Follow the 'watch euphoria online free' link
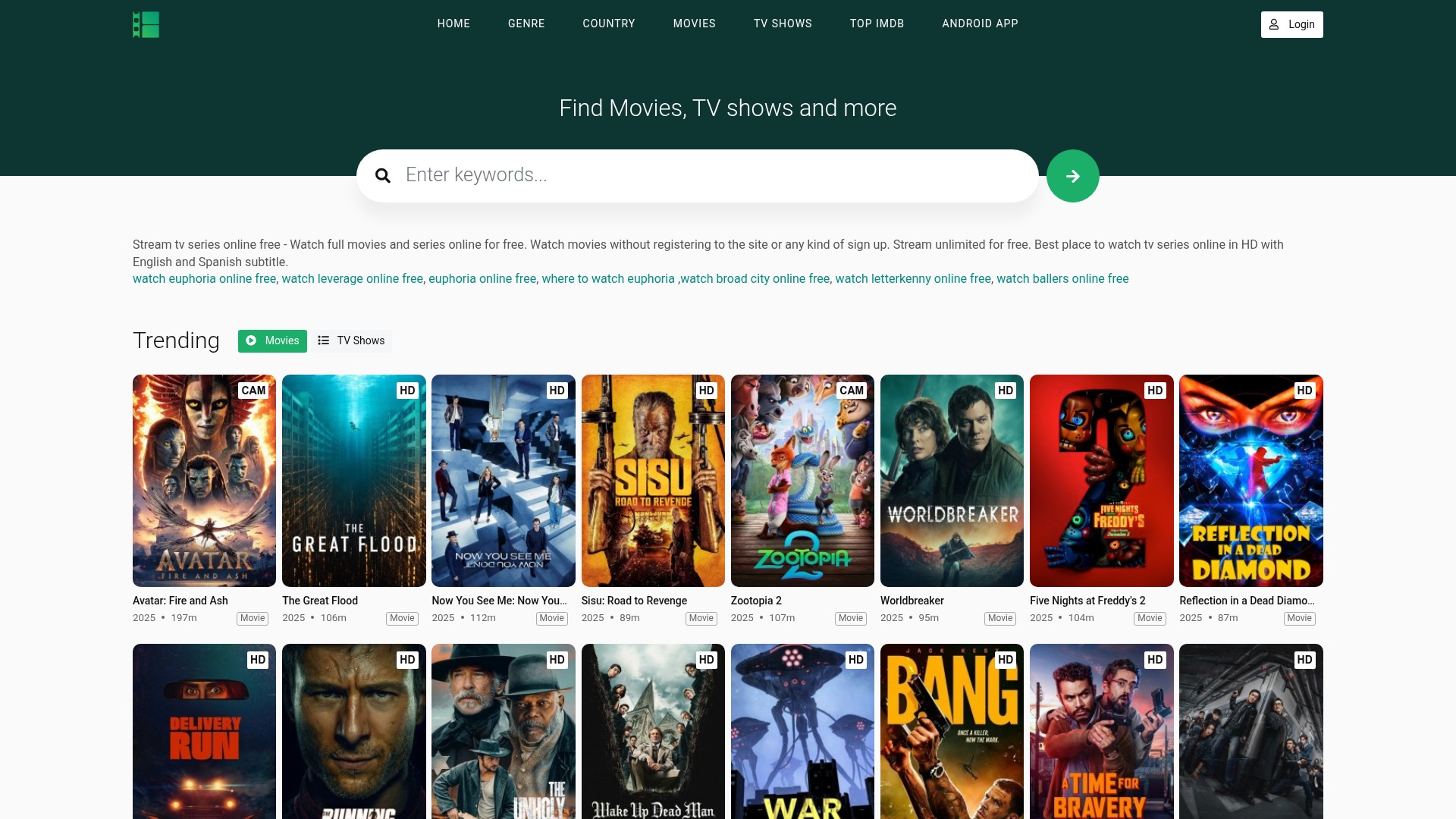 coord(204,279)
